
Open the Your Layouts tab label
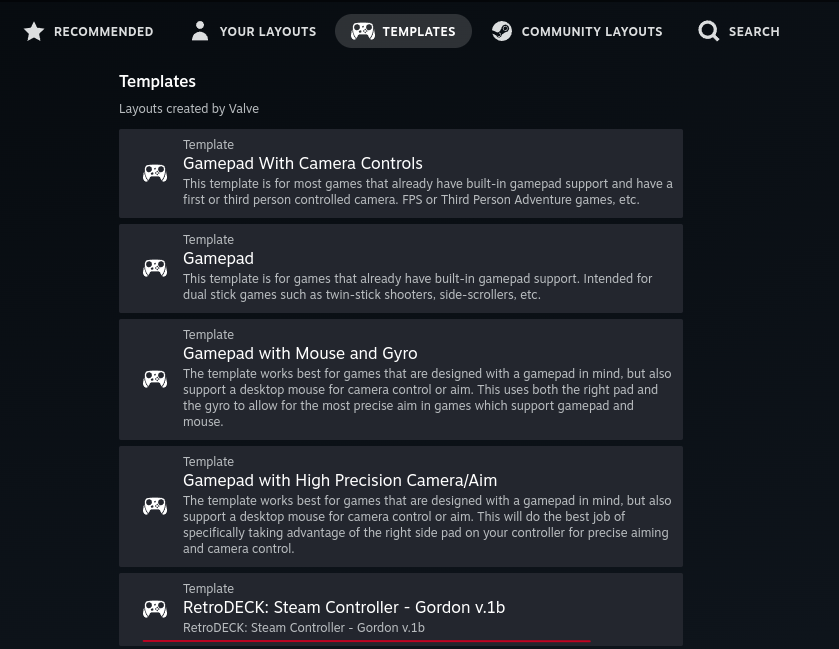(267, 32)
